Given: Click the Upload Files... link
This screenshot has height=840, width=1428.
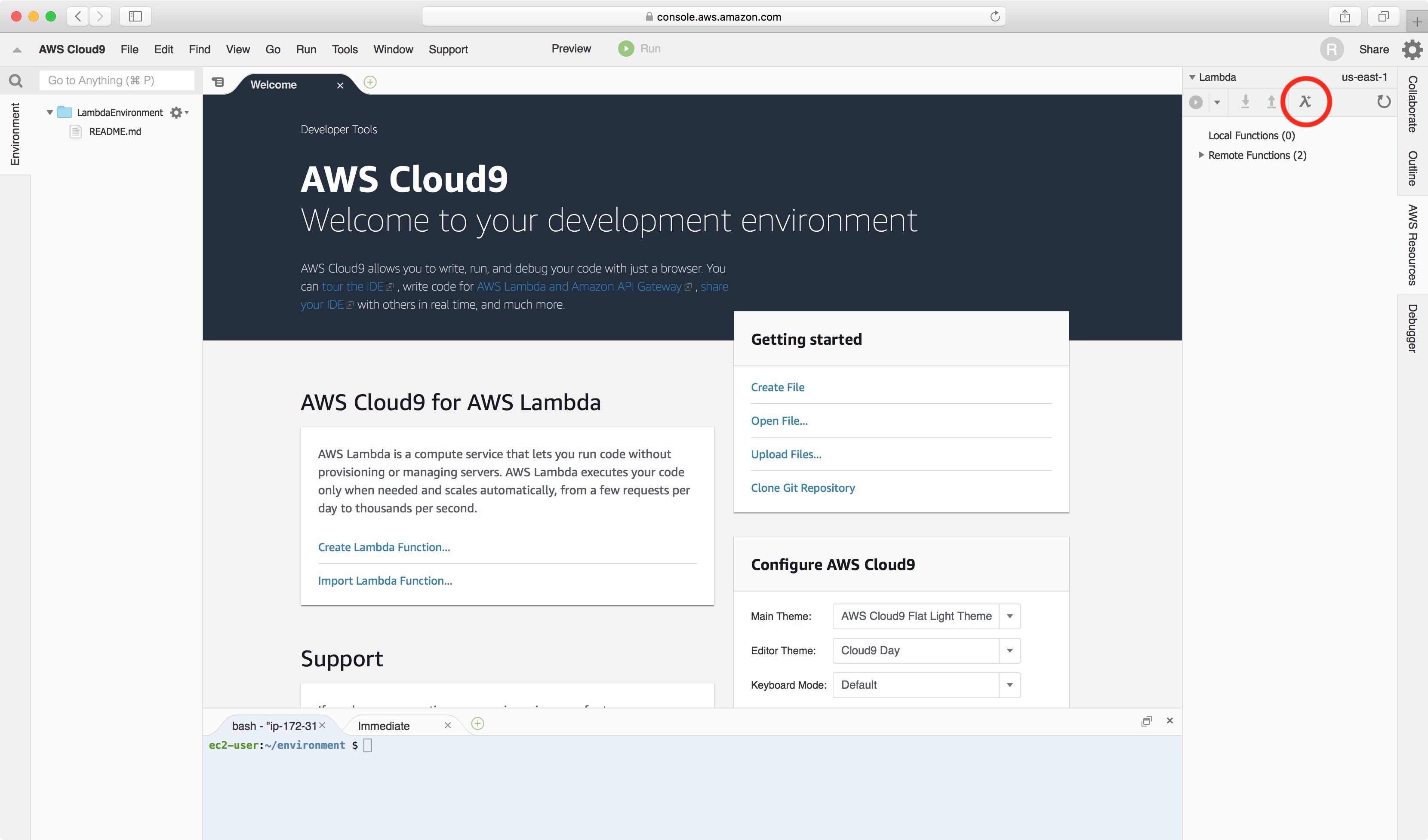Looking at the screenshot, I should [x=786, y=454].
